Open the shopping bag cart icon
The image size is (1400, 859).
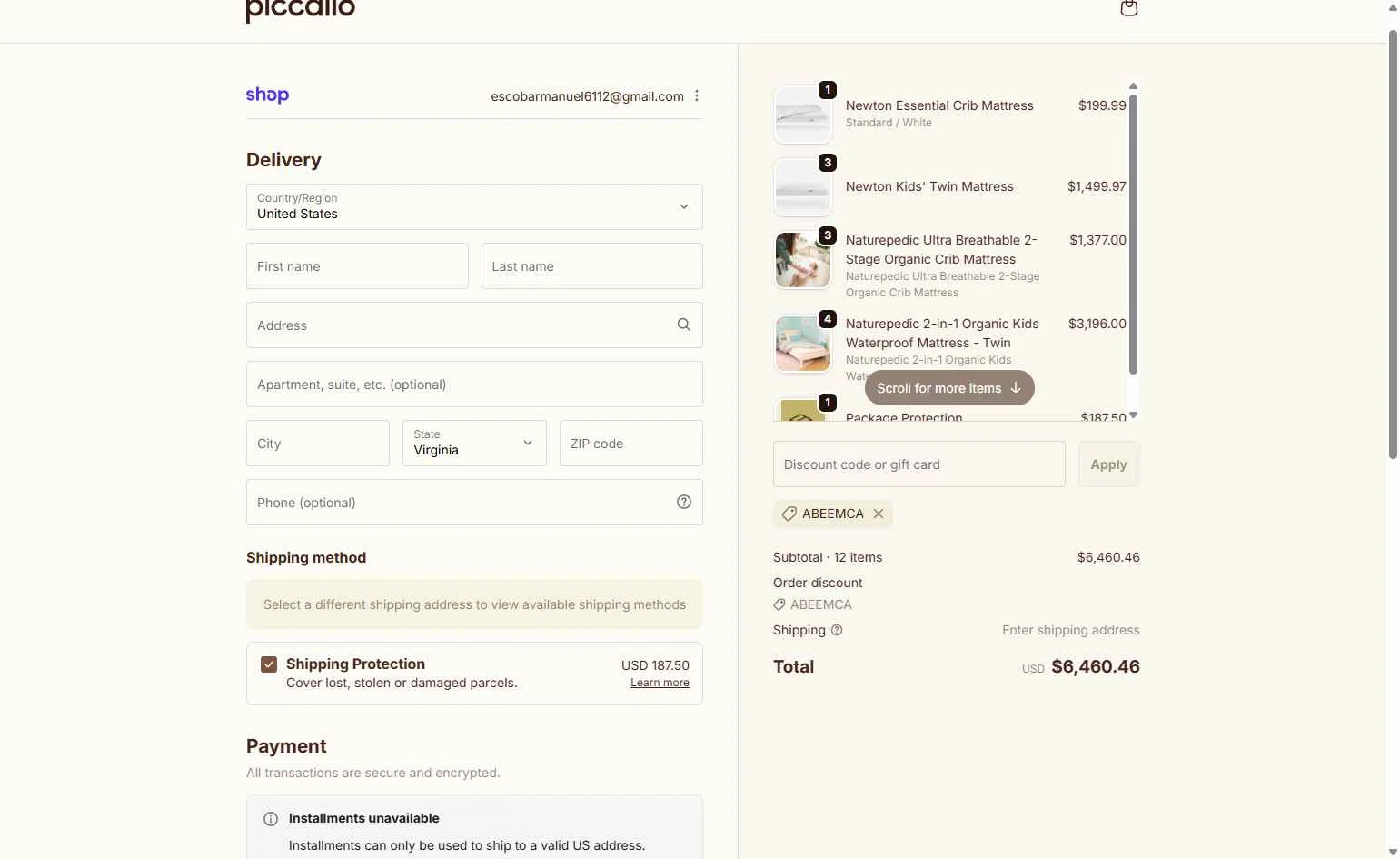point(1128,9)
